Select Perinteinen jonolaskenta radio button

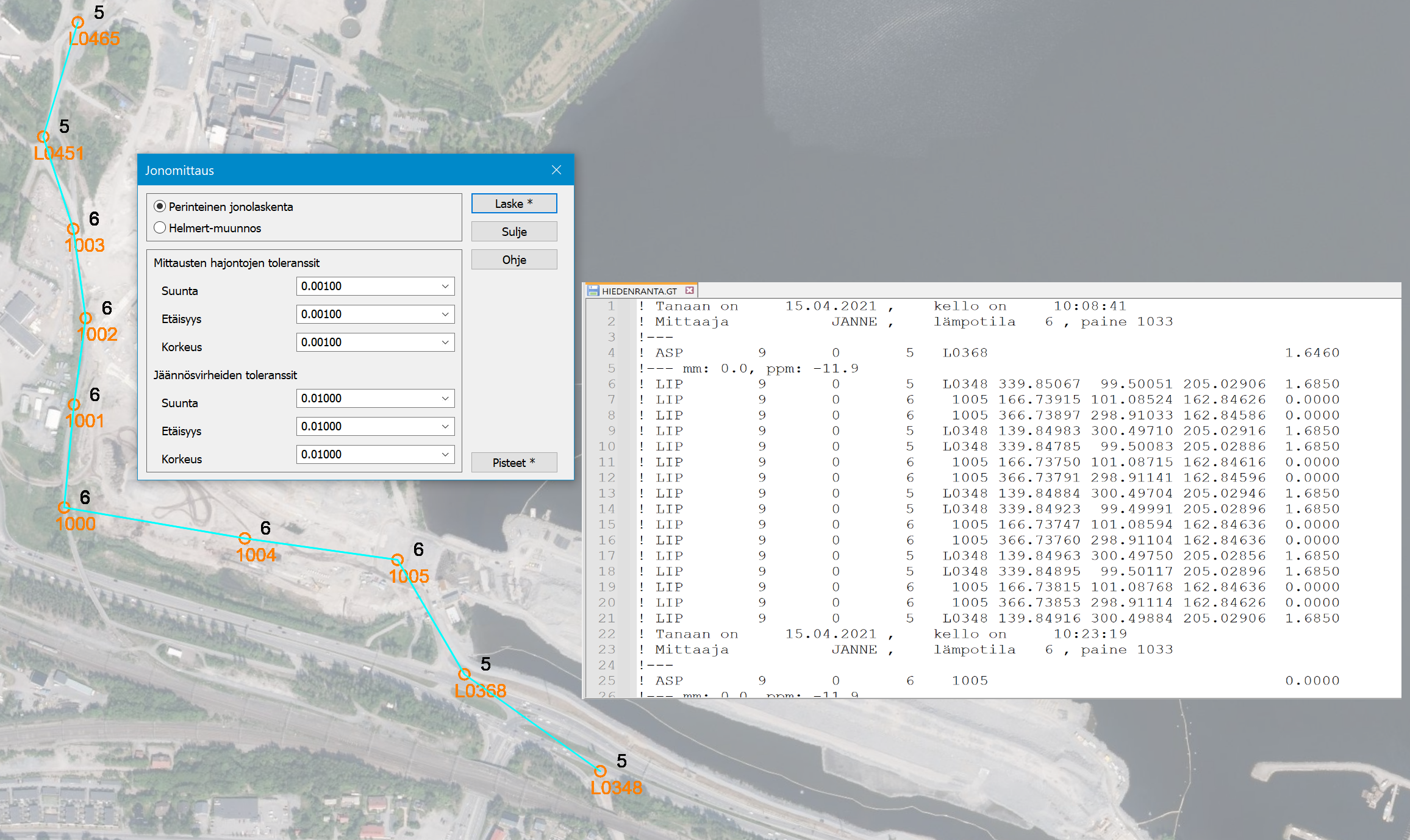pos(160,207)
